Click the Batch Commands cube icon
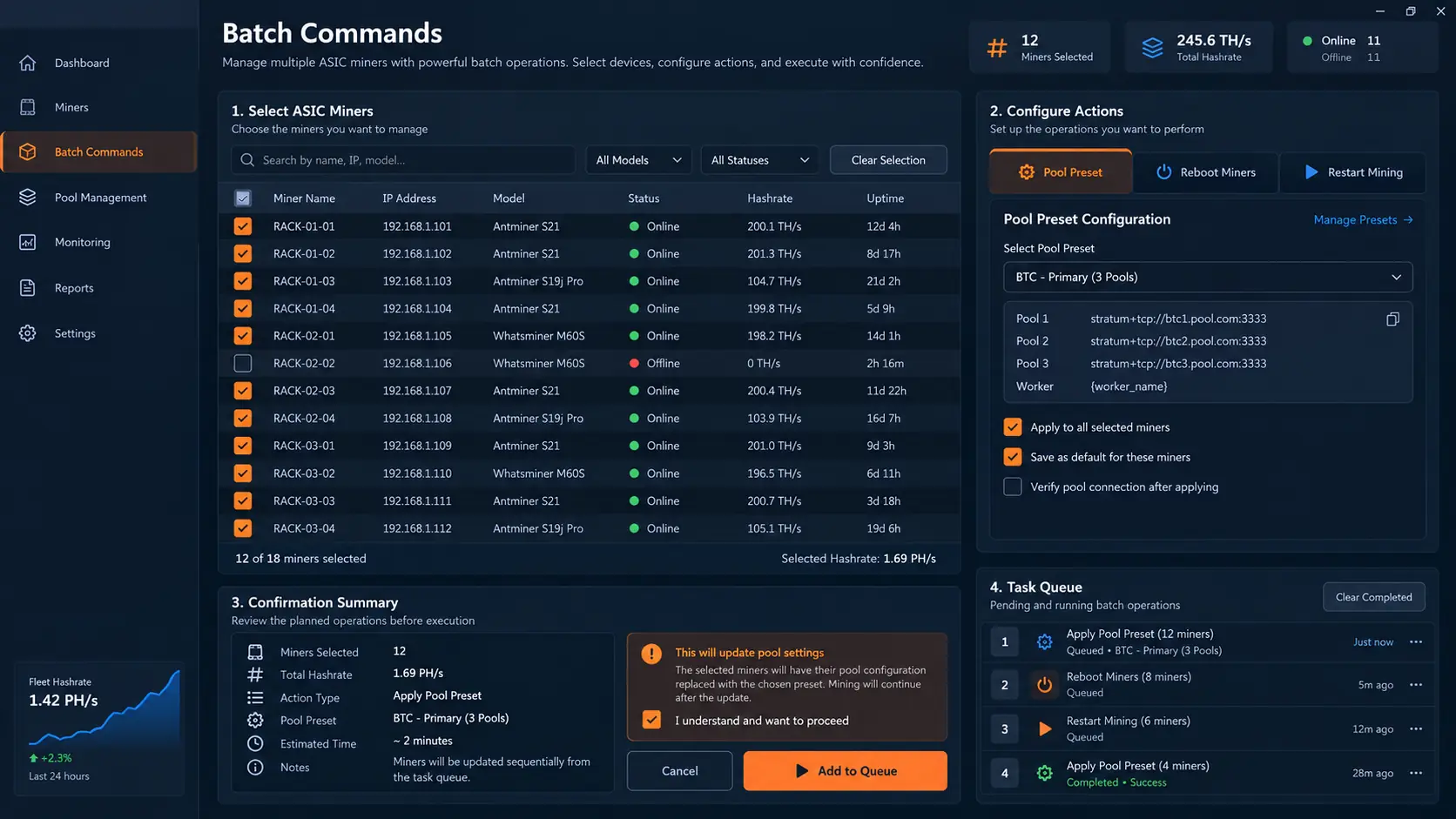 (28, 151)
